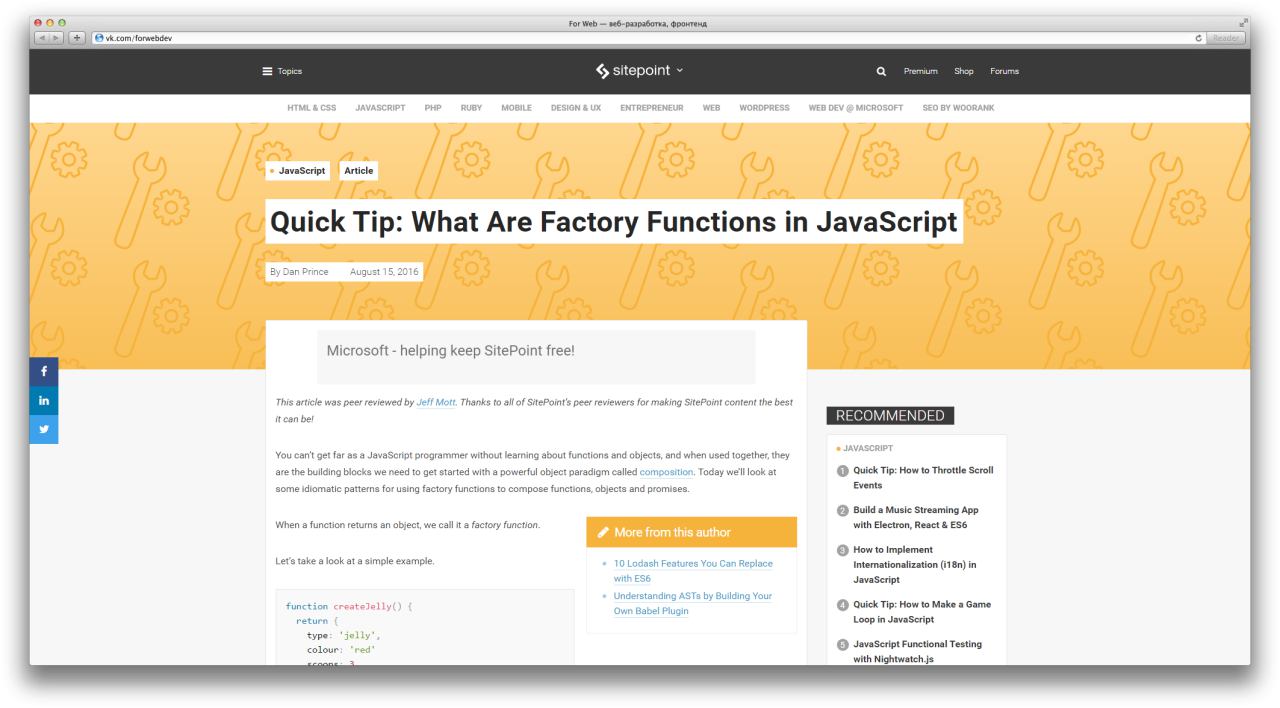
Task: Open the PHP category
Action: click(433, 108)
